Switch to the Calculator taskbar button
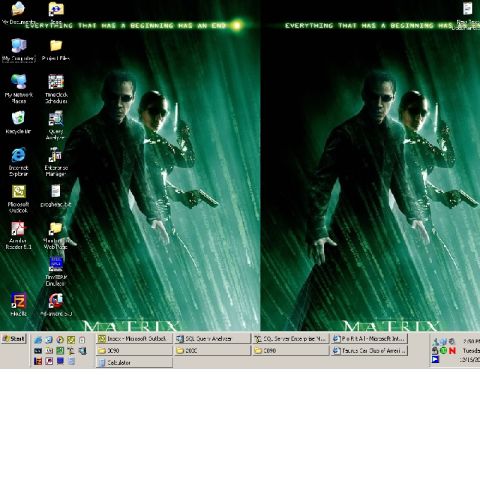Image resolution: width=480 pixels, height=480 pixels. tap(134, 363)
